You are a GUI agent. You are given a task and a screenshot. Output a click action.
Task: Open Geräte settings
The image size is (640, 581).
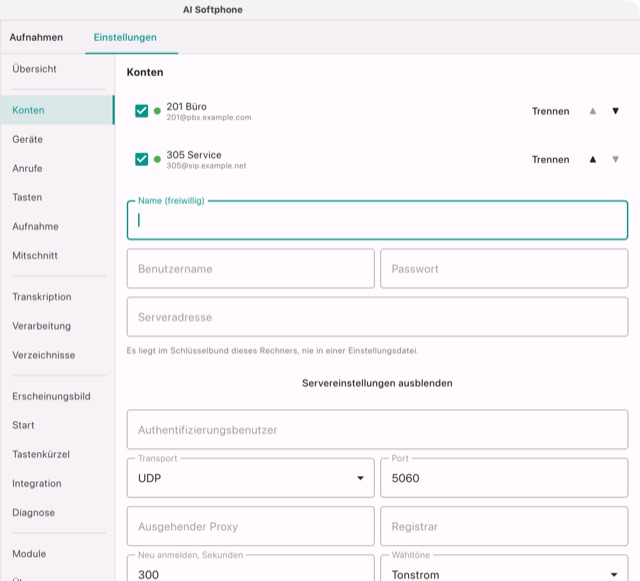point(58,139)
